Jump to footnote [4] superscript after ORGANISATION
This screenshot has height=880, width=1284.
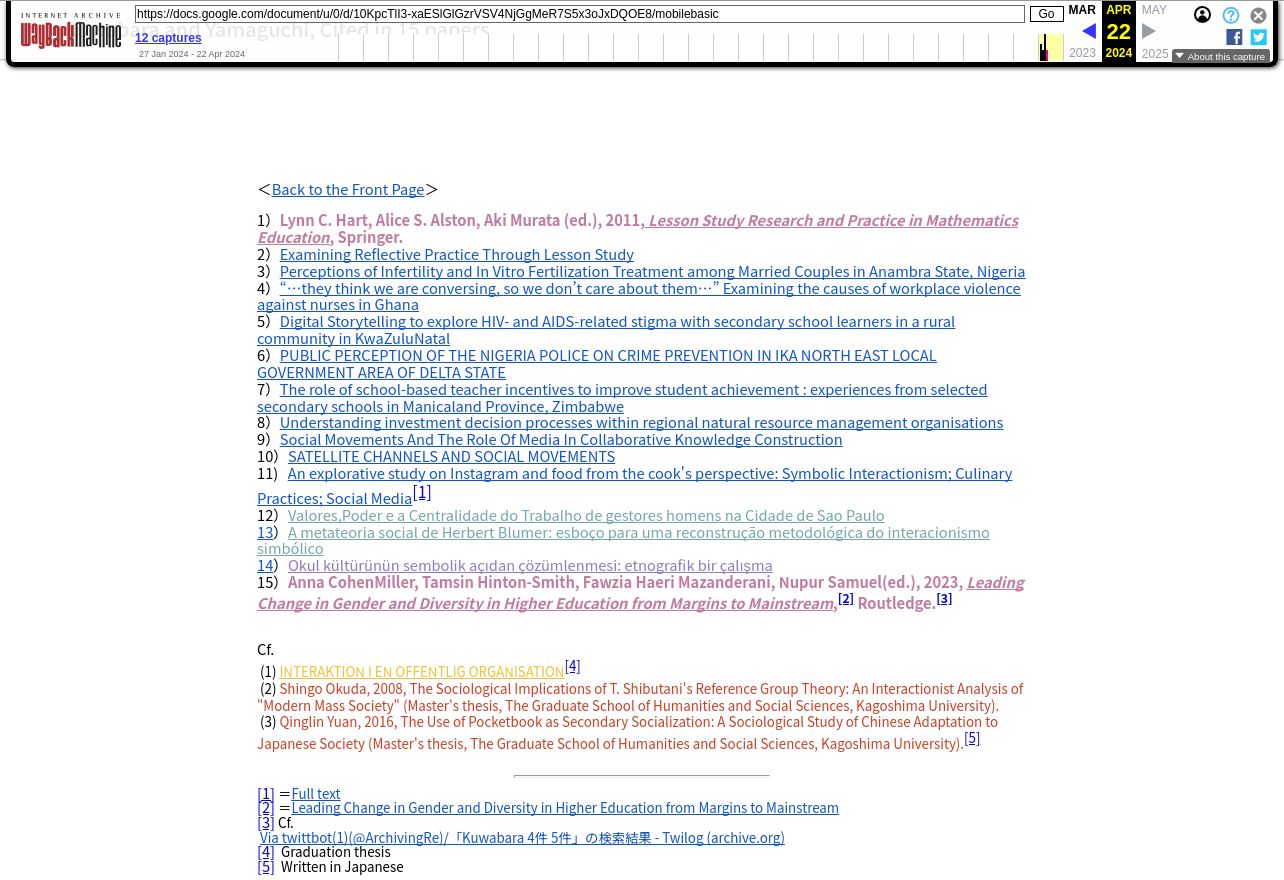[572, 665]
